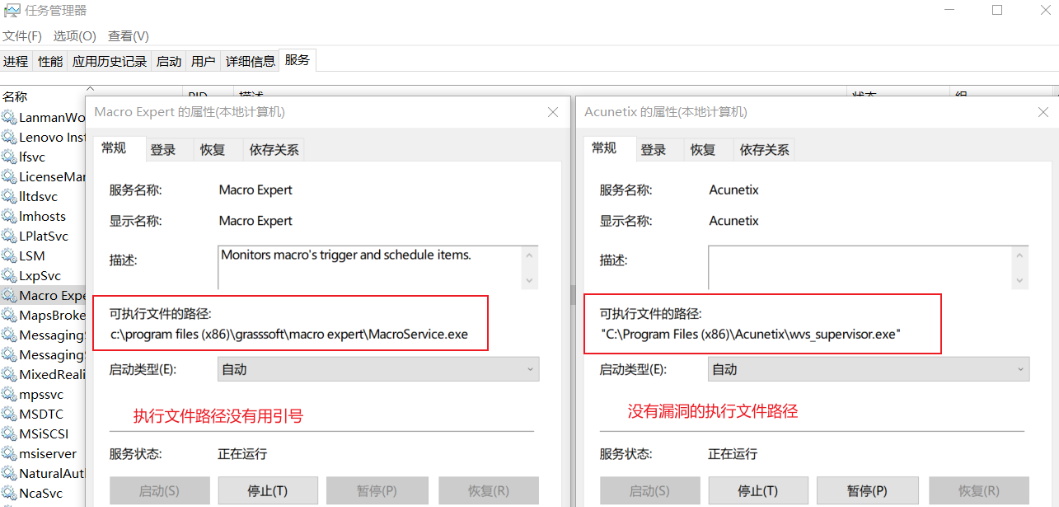Image resolution: width=1059 pixels, height=507 pixels.
Task: Switch to the 详细信息 tab
Action: tap(251, 61)
